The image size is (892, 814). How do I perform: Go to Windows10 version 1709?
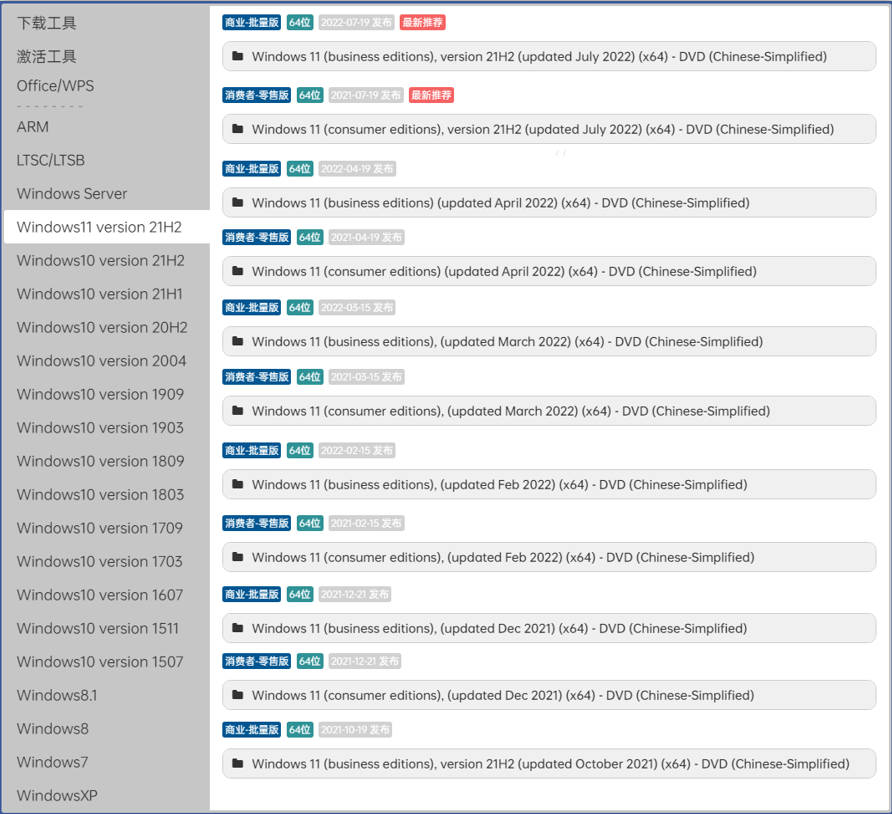pos(100,528)
